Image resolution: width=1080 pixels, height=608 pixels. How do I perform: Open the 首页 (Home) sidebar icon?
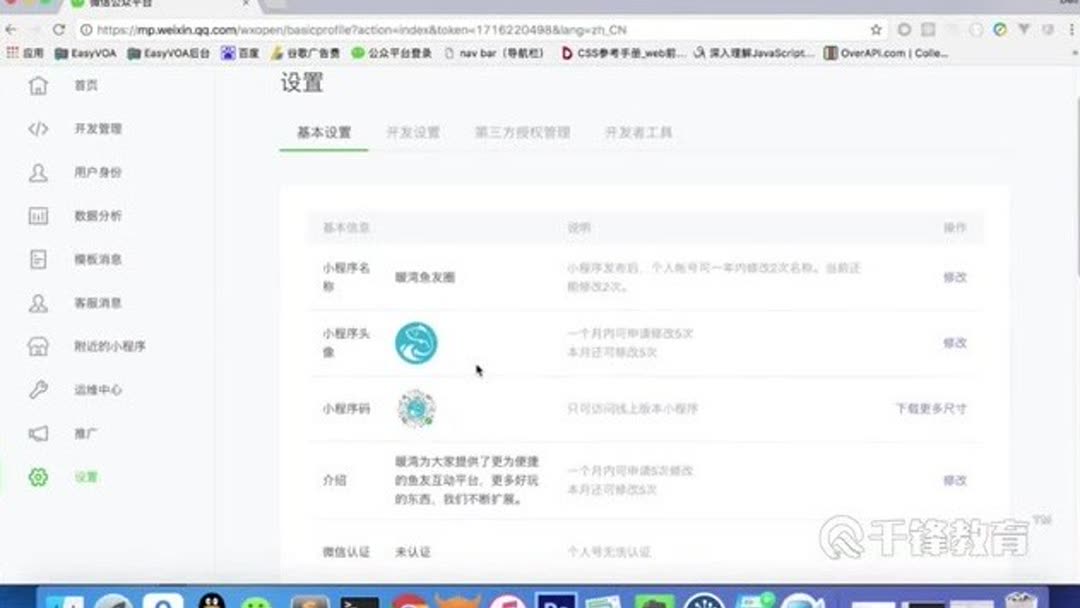(38, 85)
